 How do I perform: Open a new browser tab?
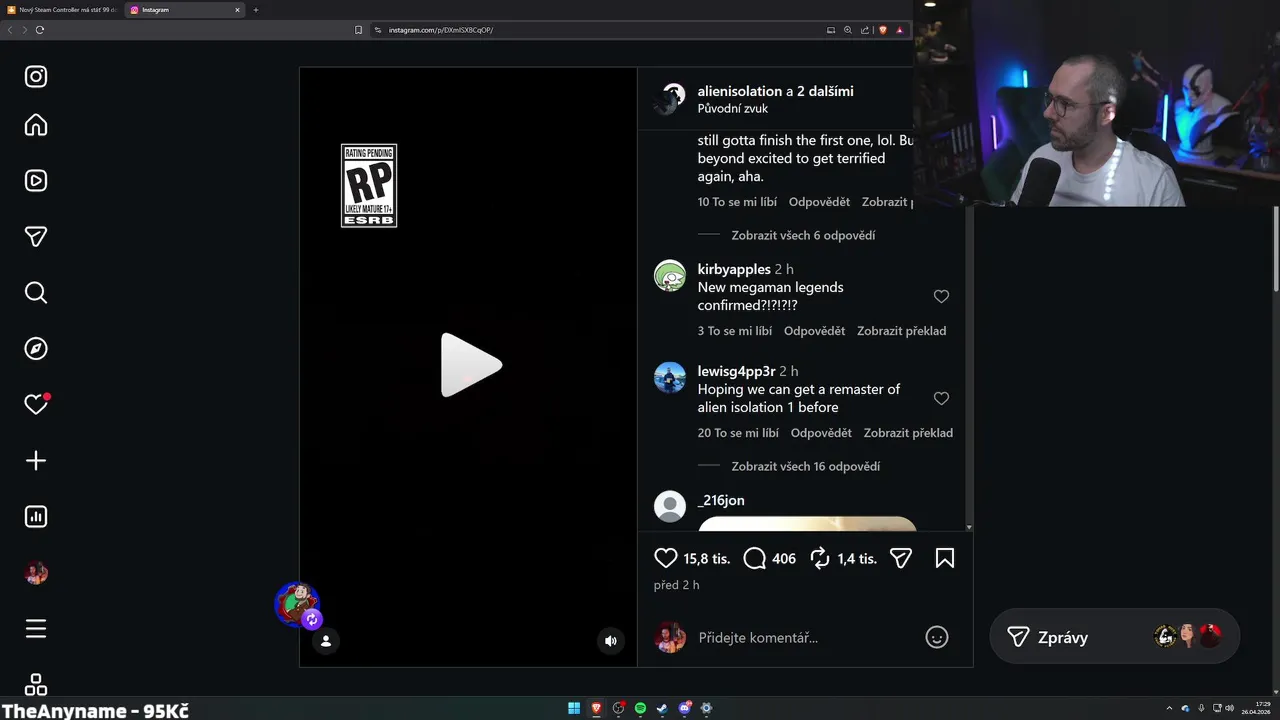pyautogui.click(x=255, y=10)
